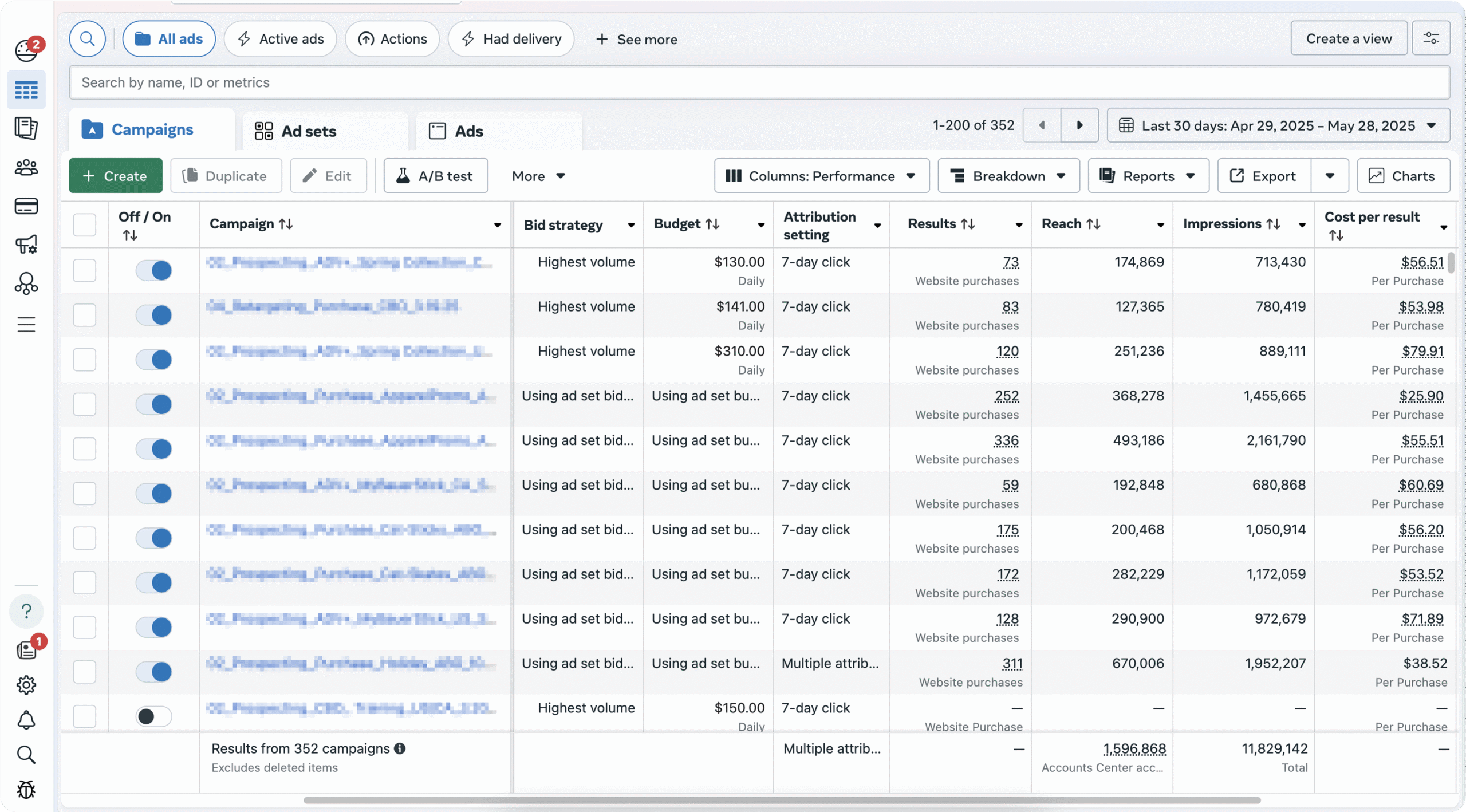Viewport: 1466px width, 812px height.
Task: Select the Had delivery filter
Action: (x=511, y=39)
